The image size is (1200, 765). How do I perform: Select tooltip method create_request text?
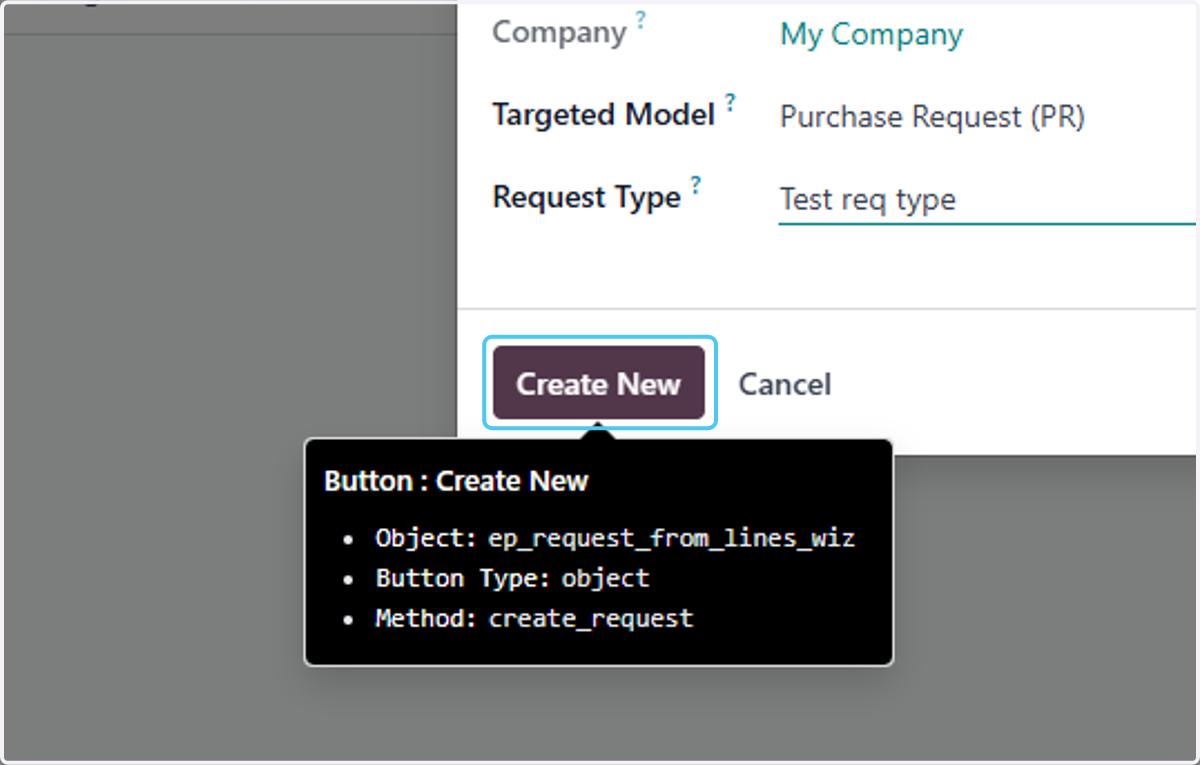click(x=590, y=618)
